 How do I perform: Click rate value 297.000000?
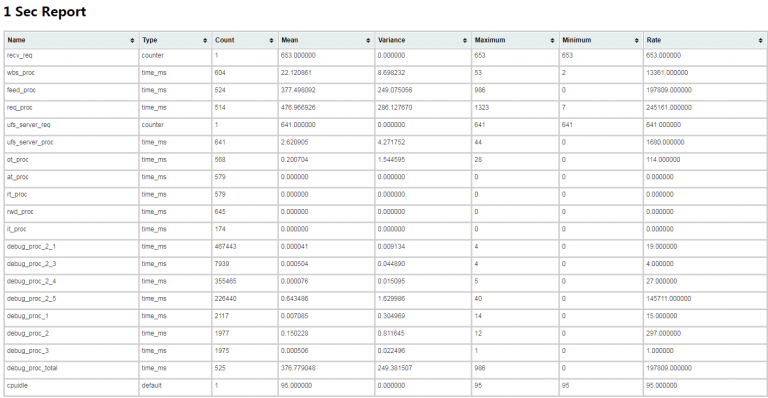point(663,333)
